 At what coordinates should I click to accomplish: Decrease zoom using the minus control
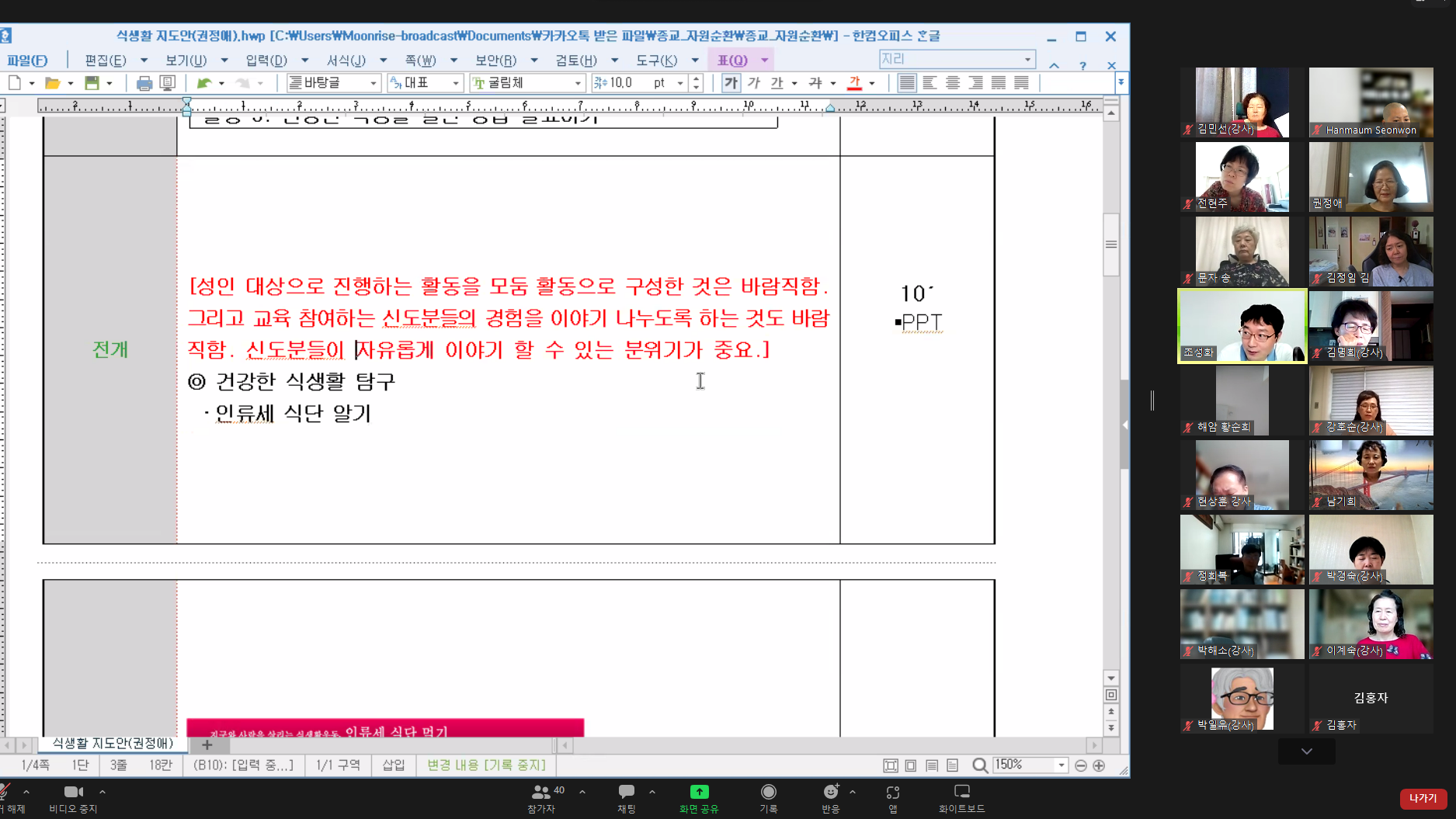point(1081,765)
